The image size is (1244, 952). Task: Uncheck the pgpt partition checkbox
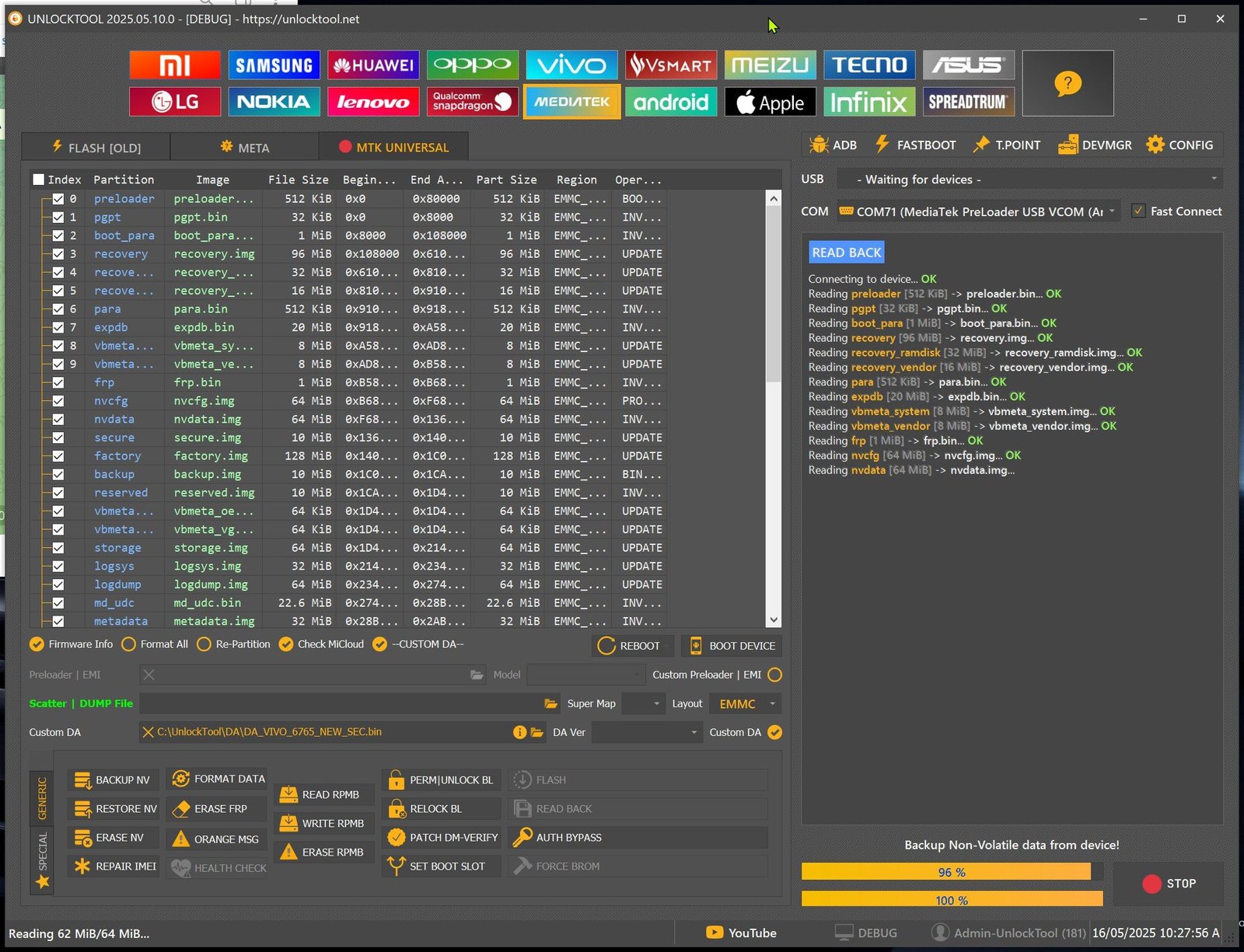tap(58, 218)
